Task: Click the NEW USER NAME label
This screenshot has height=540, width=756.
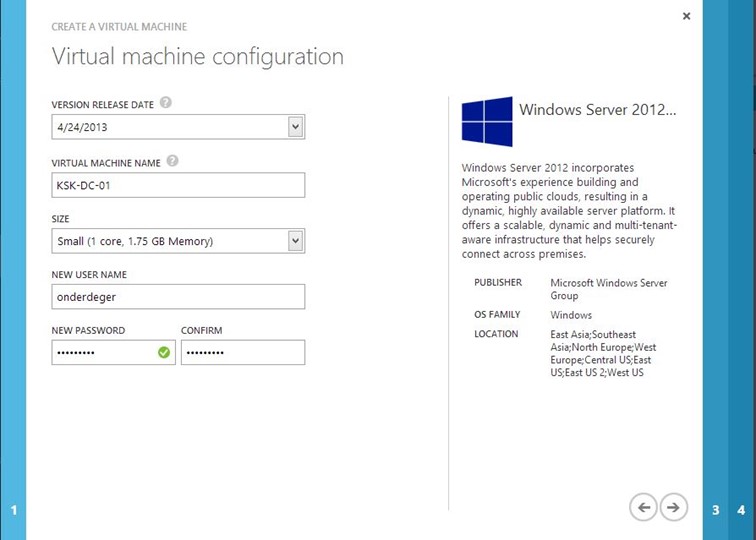Action: 89,275
